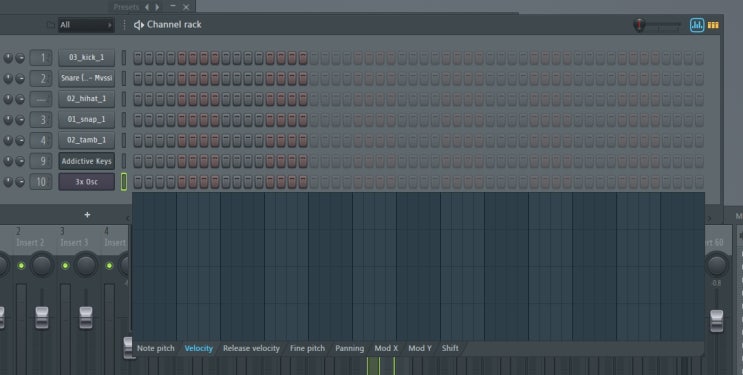The image size is (743, 375).
Task: Open the Snare channel button
Action: click(x=87, y=78)
